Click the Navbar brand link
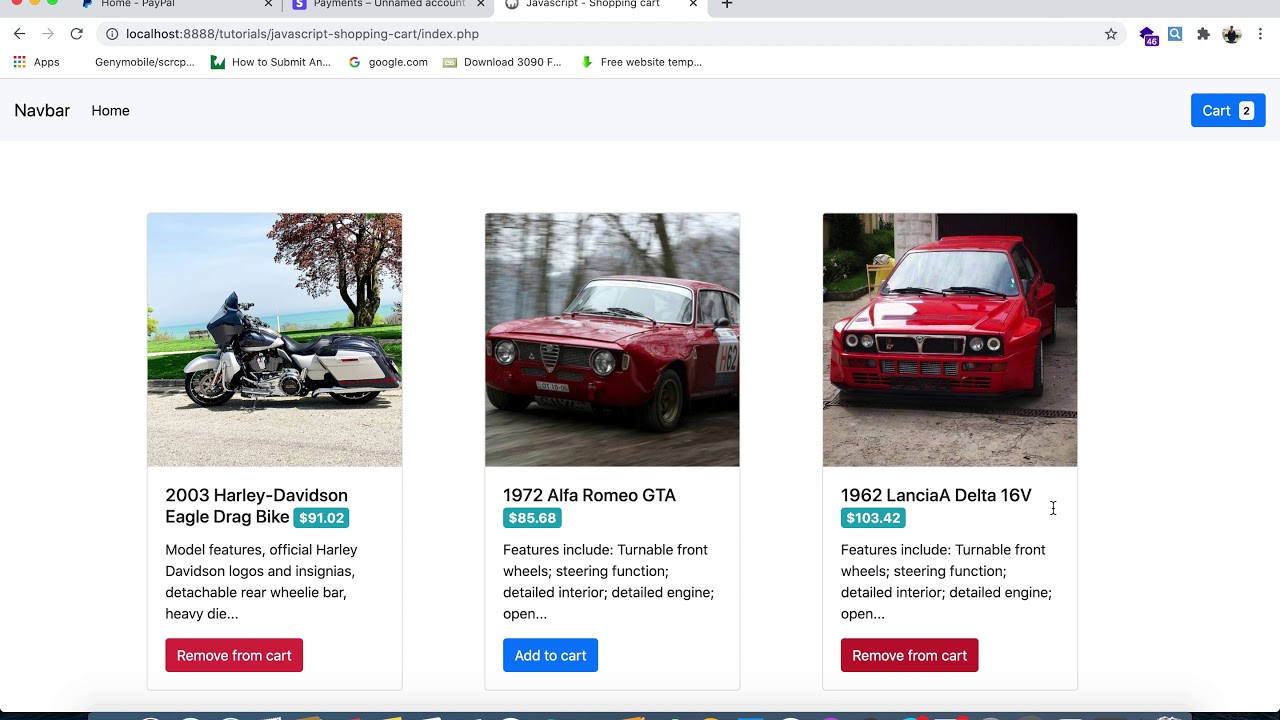The image size is (1280, 720). pos(42,110)
